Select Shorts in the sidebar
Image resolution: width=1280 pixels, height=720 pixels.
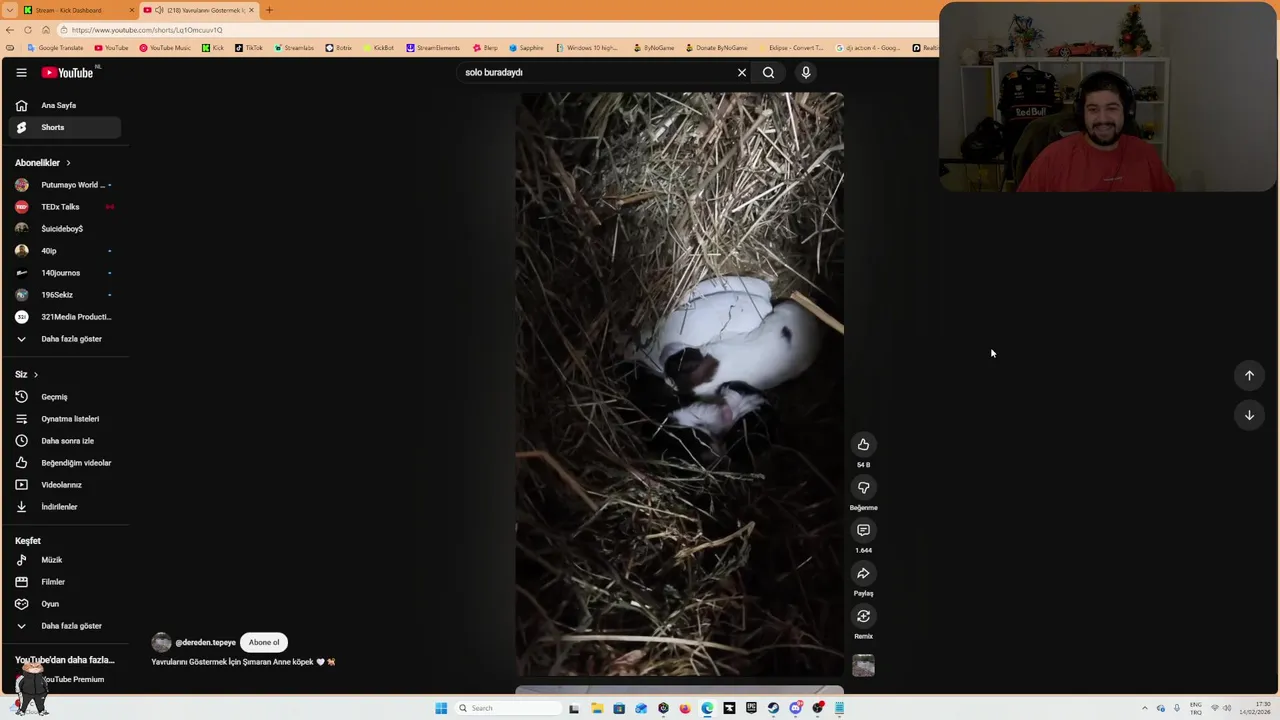point(64,127)
